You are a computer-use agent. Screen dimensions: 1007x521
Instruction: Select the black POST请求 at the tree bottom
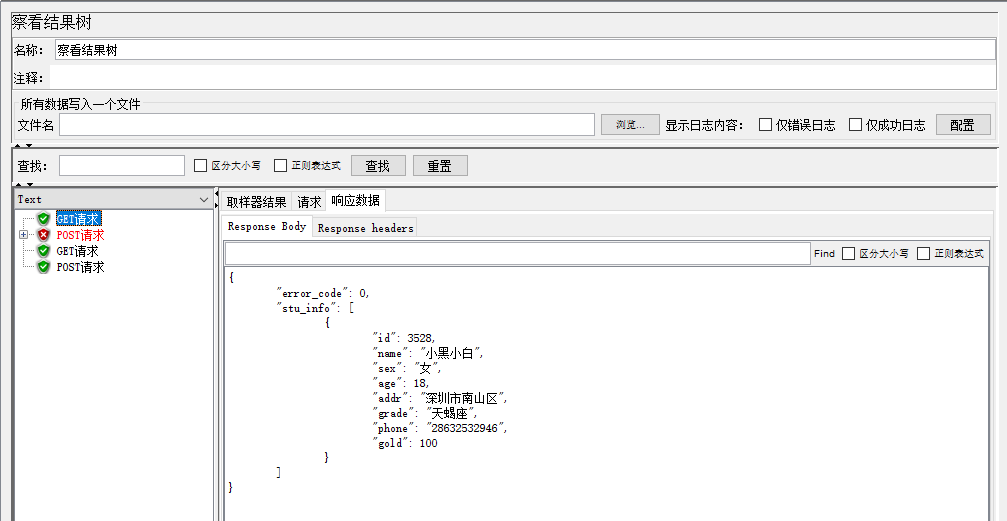[x=80, y=267]
